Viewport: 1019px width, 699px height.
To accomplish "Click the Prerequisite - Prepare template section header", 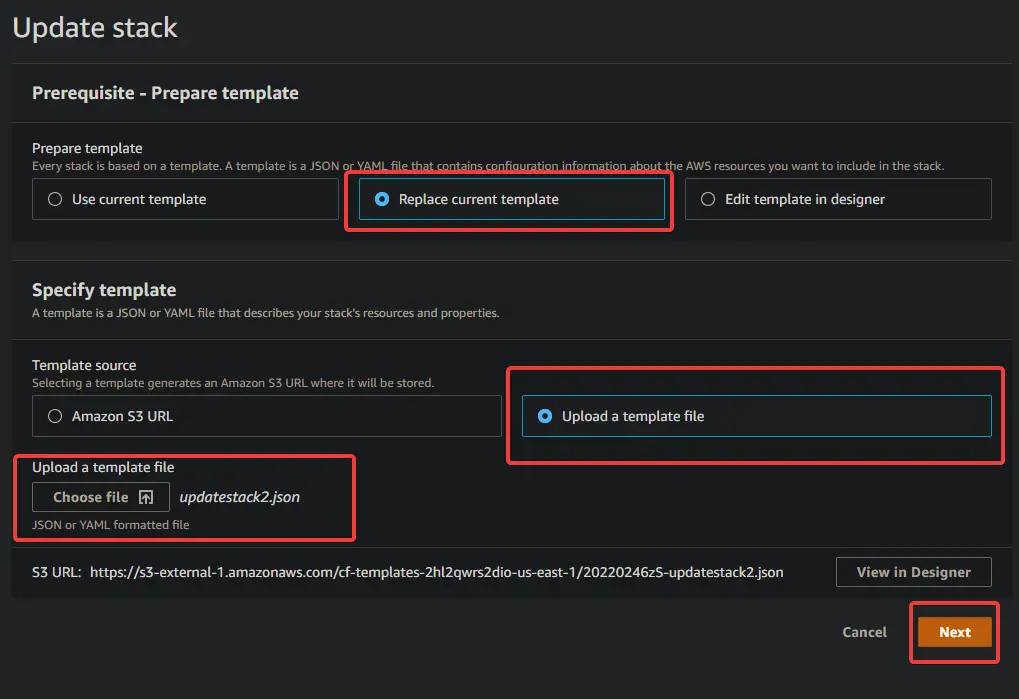I will click(x=164, y=92).
